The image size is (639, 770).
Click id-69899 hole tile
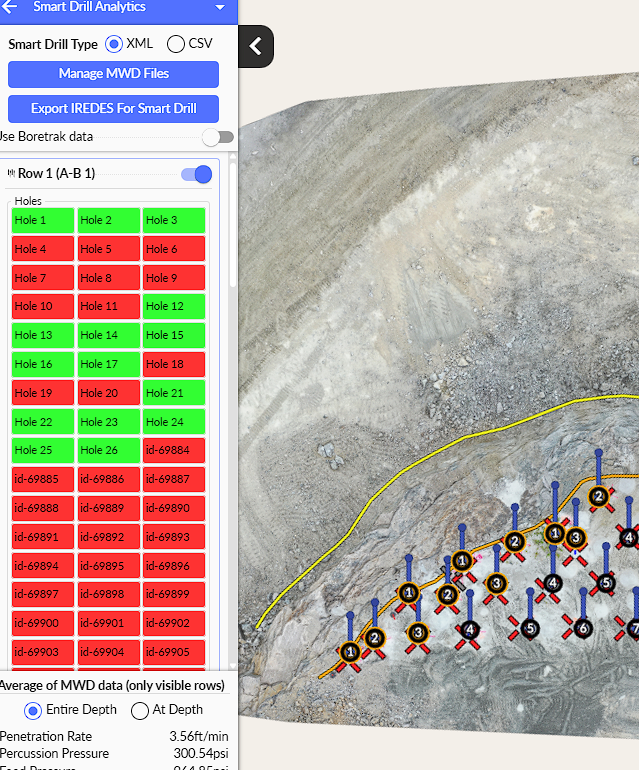pos(174,594)
